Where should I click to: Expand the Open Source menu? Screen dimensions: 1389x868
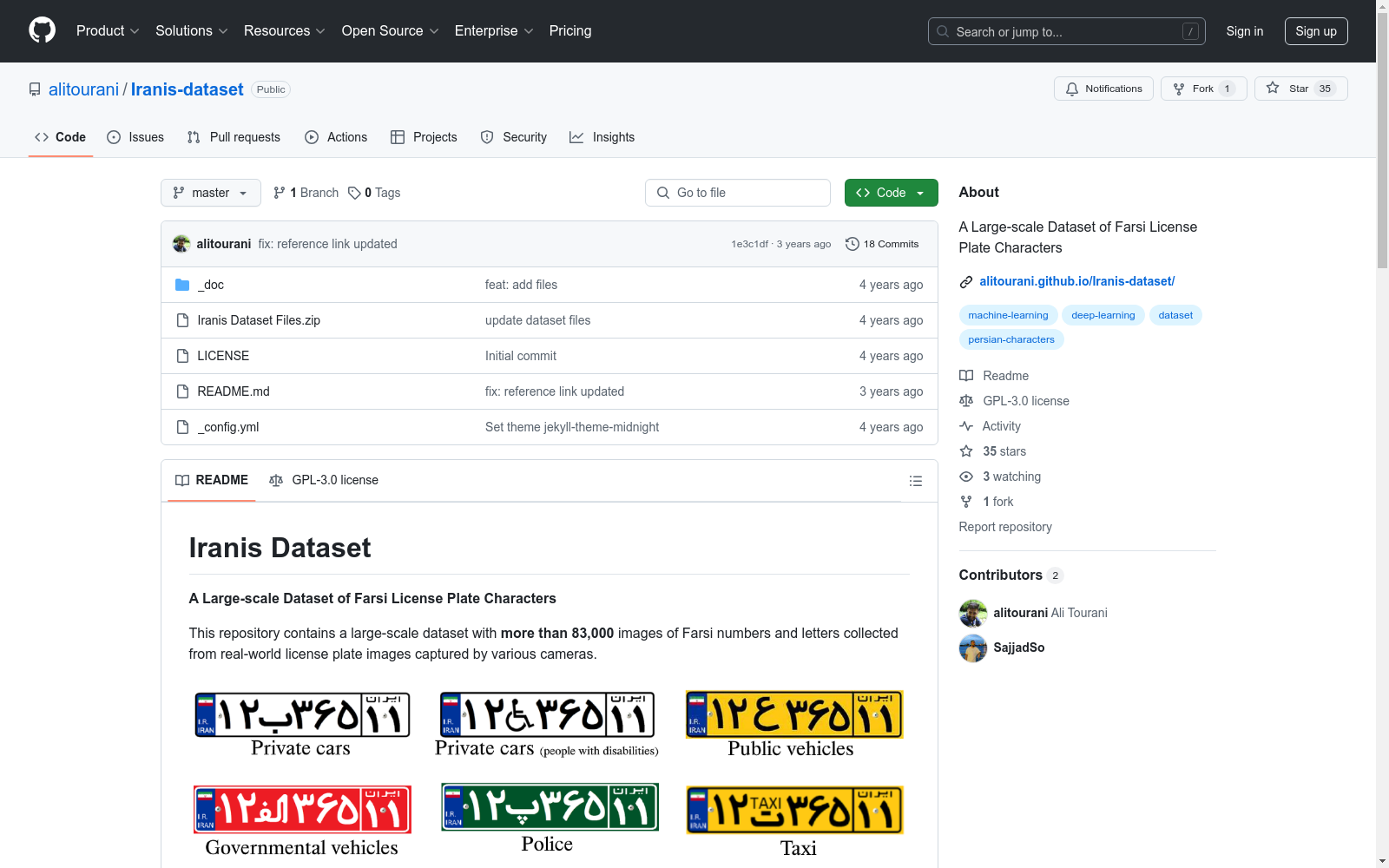point(391,30)
